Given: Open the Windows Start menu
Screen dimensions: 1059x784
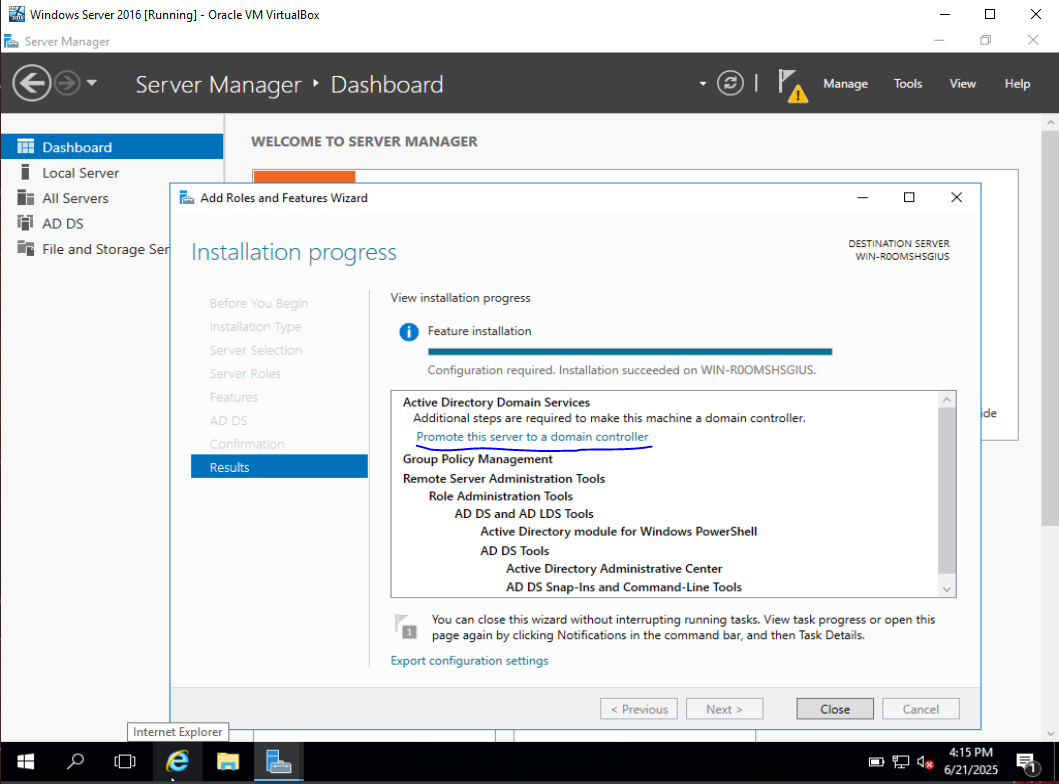Looking at the screenshot, I should coord(26,762).
